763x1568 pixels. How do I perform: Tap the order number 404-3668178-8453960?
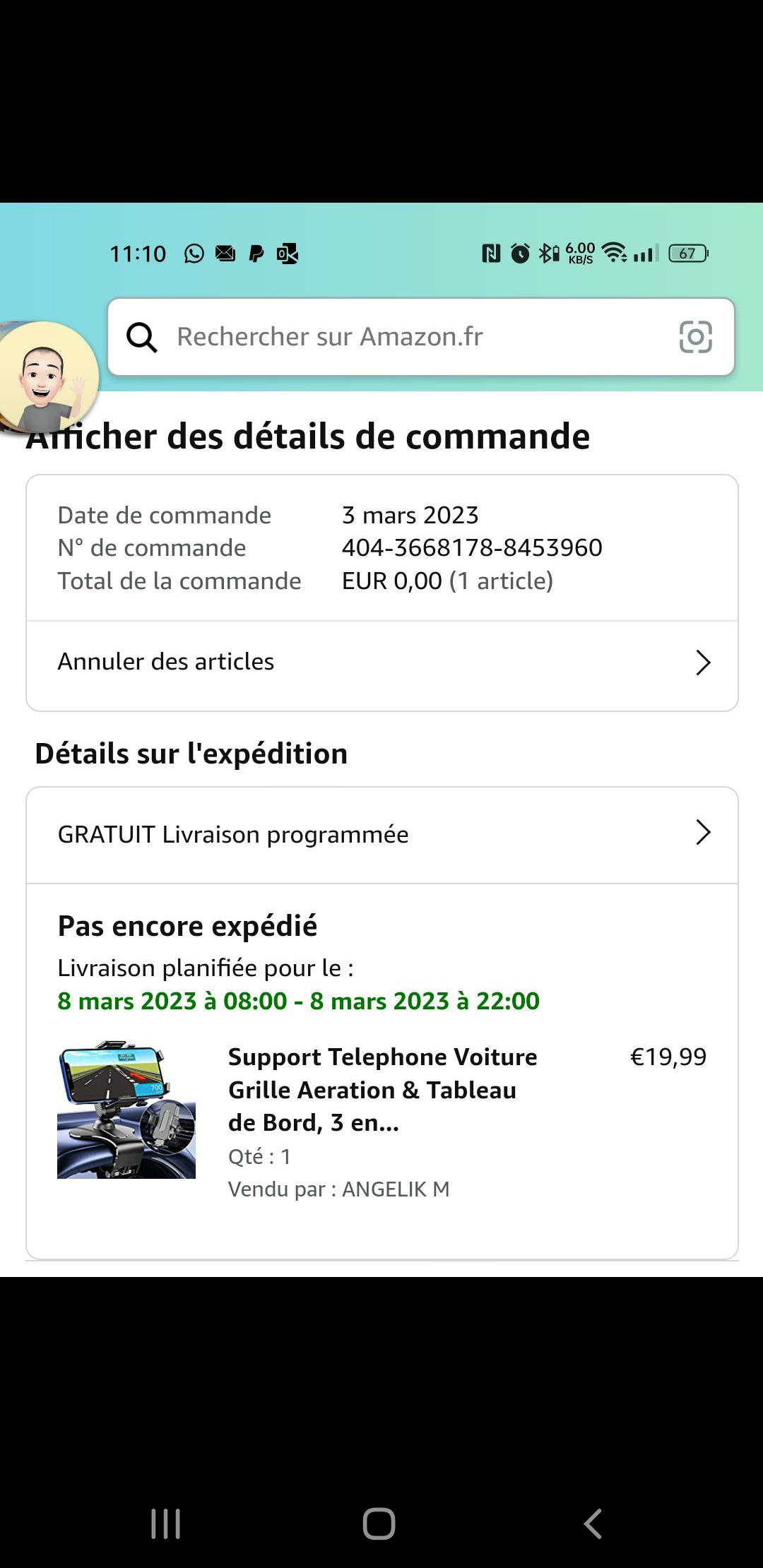tap(472, 547)
